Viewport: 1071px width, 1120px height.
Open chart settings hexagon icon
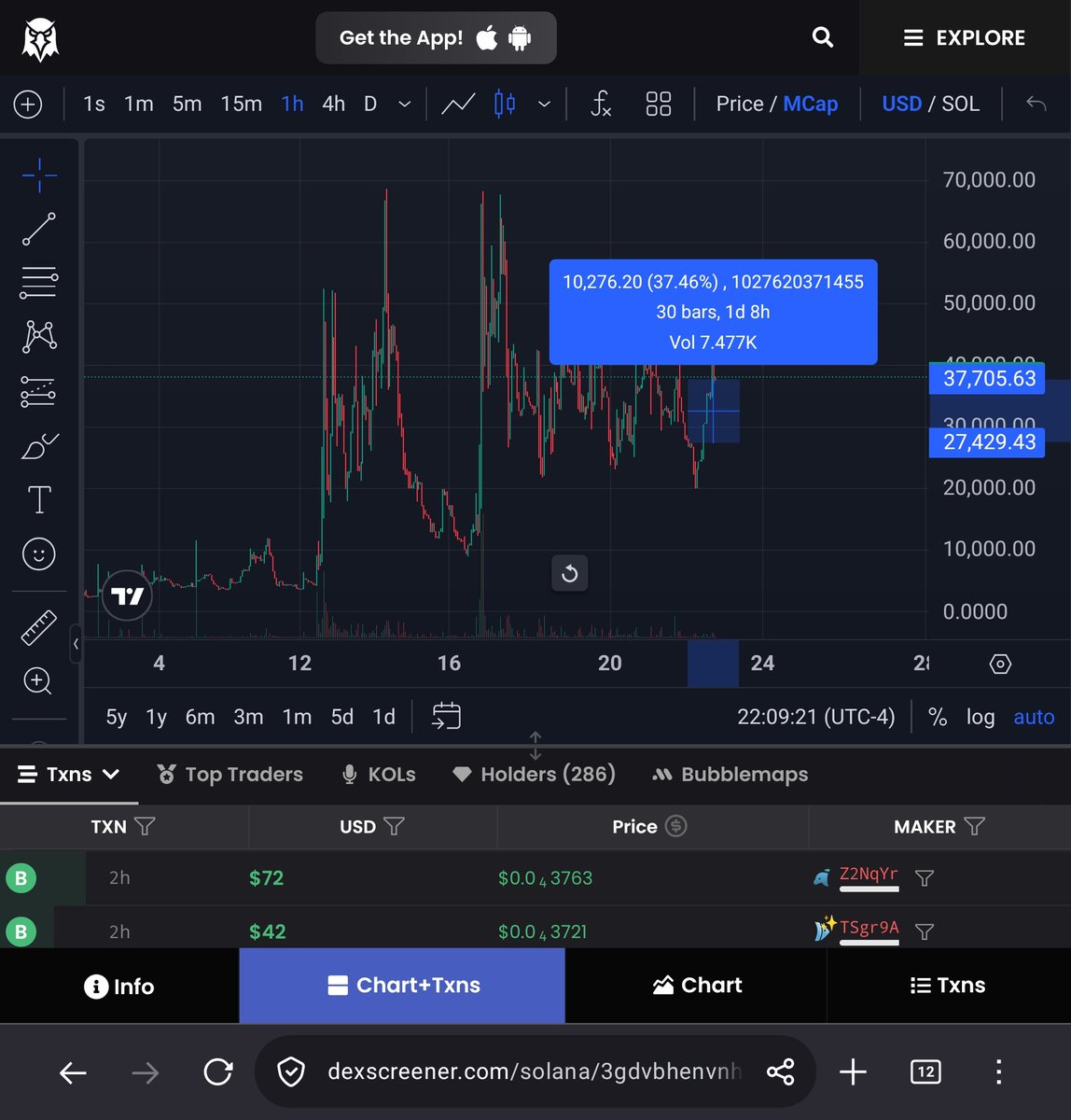click(1000, 664)
